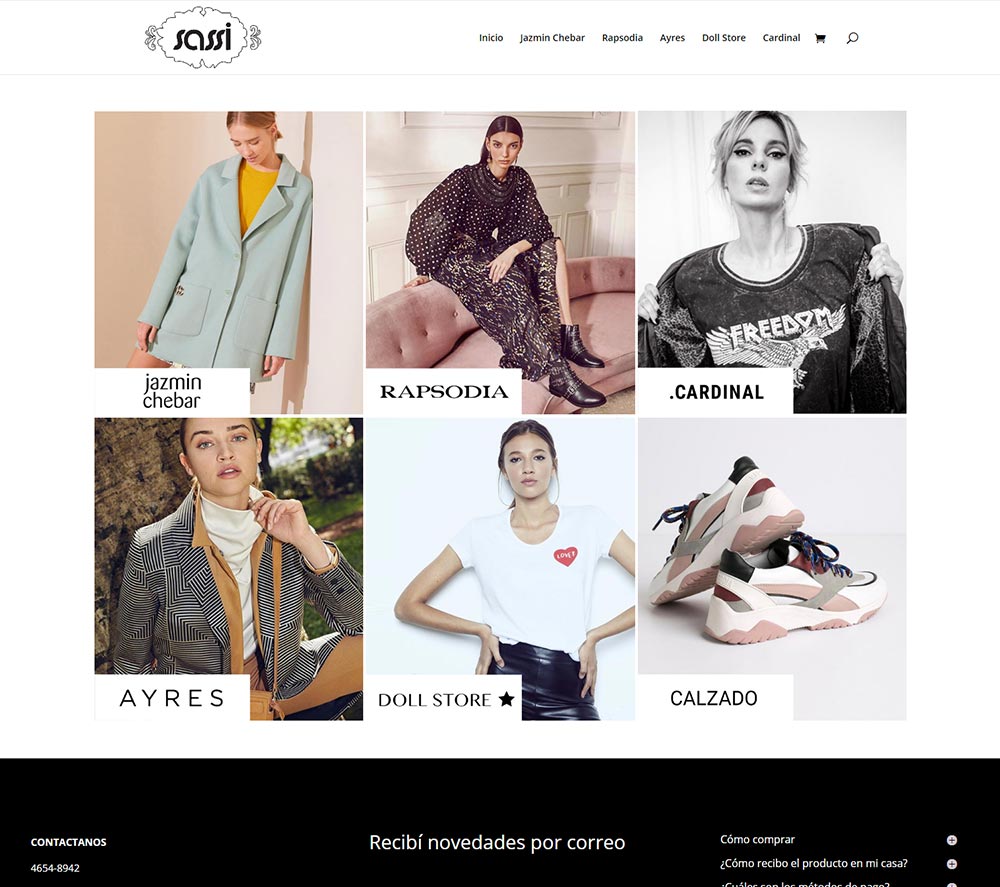This screenshot has height=887, width=1000.
Task: Expand the Cómo comprar plus icon
Action: click(952, 840)
